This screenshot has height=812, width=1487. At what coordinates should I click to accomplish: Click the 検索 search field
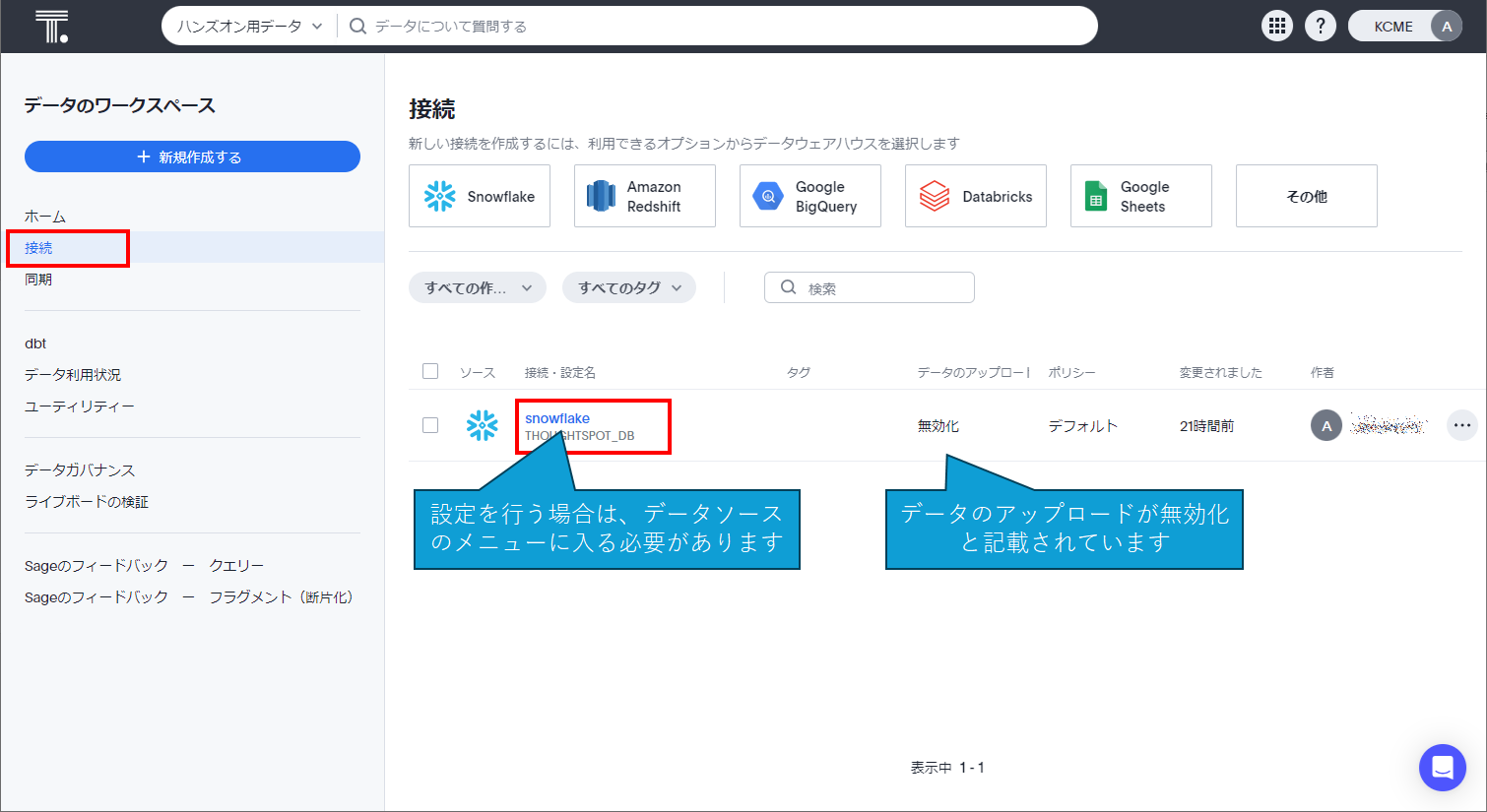coord(881,287)
